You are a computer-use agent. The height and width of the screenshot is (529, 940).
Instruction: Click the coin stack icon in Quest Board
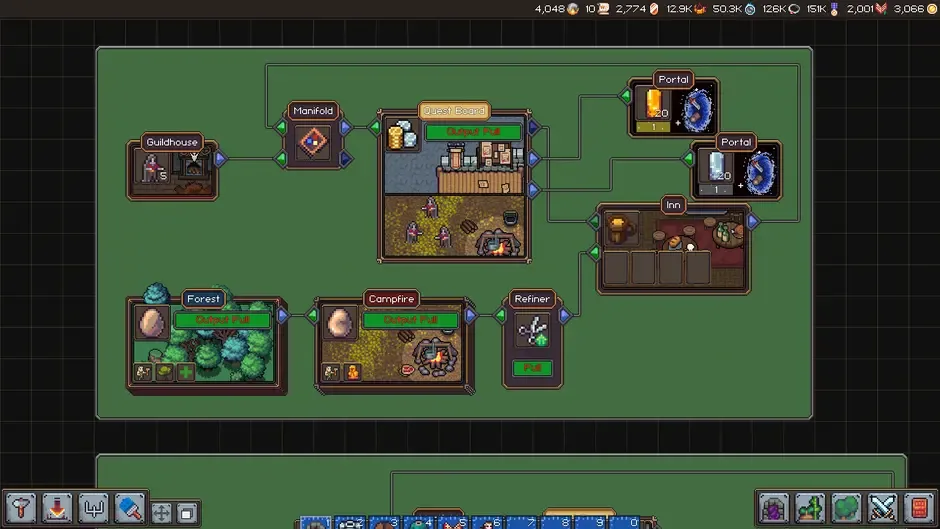402,134
